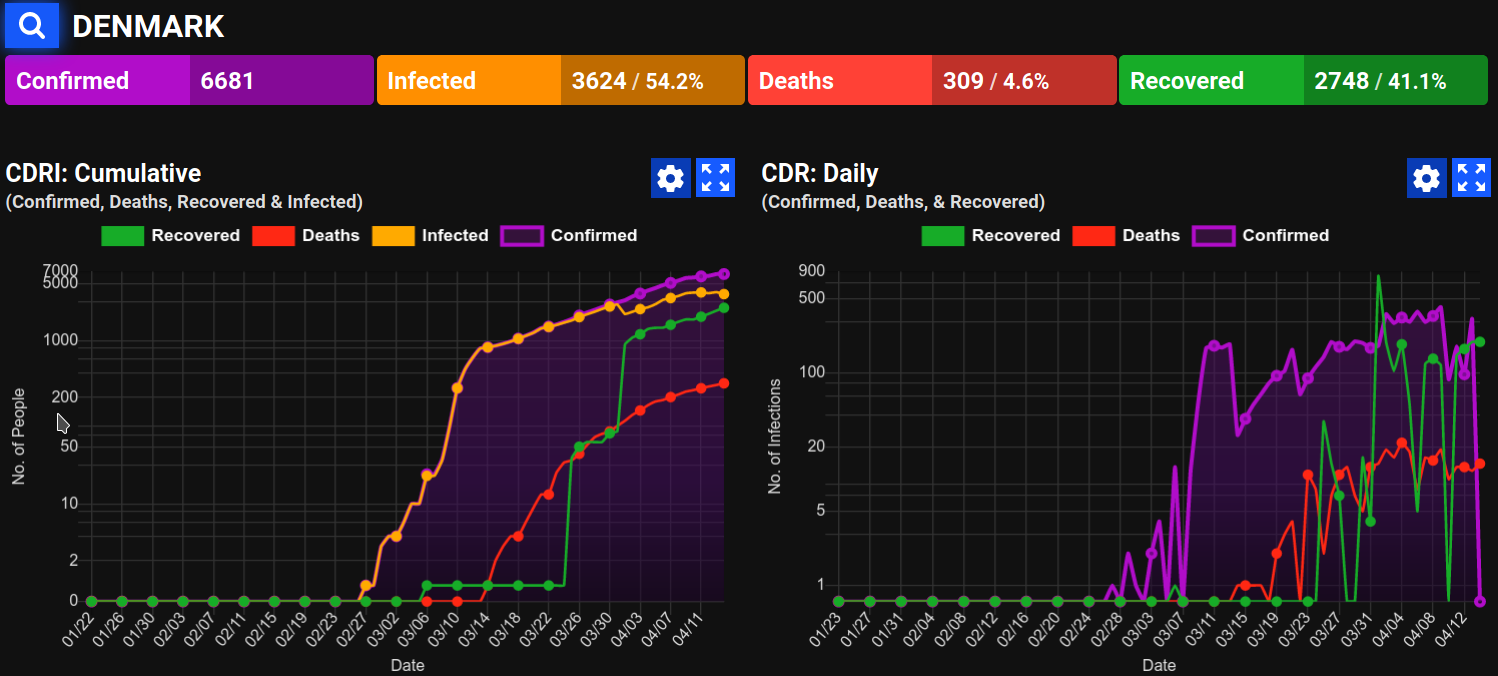Click the No. of Infections axis label

775,437
